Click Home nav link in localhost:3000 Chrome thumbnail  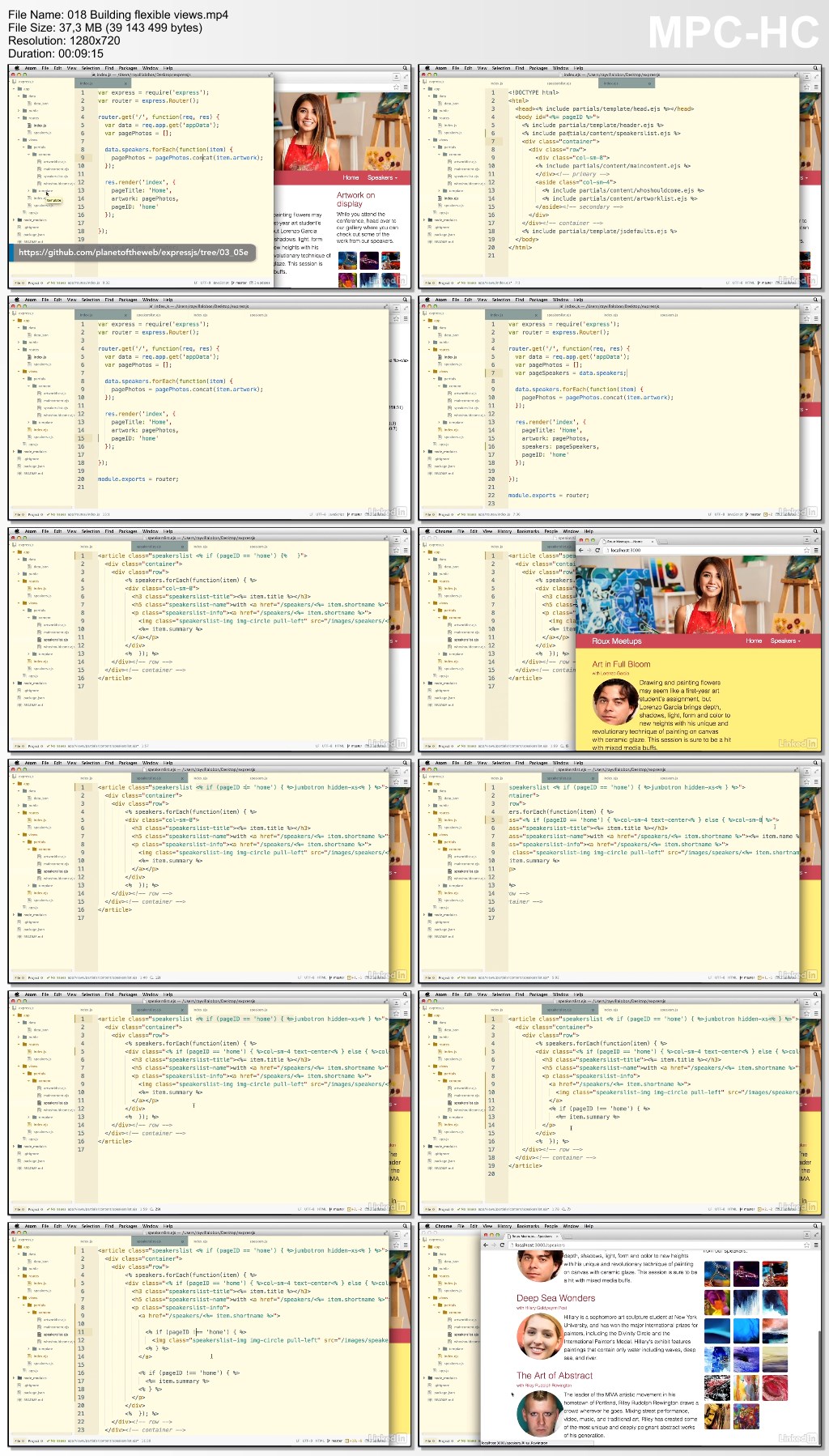(x=753, y=641)
